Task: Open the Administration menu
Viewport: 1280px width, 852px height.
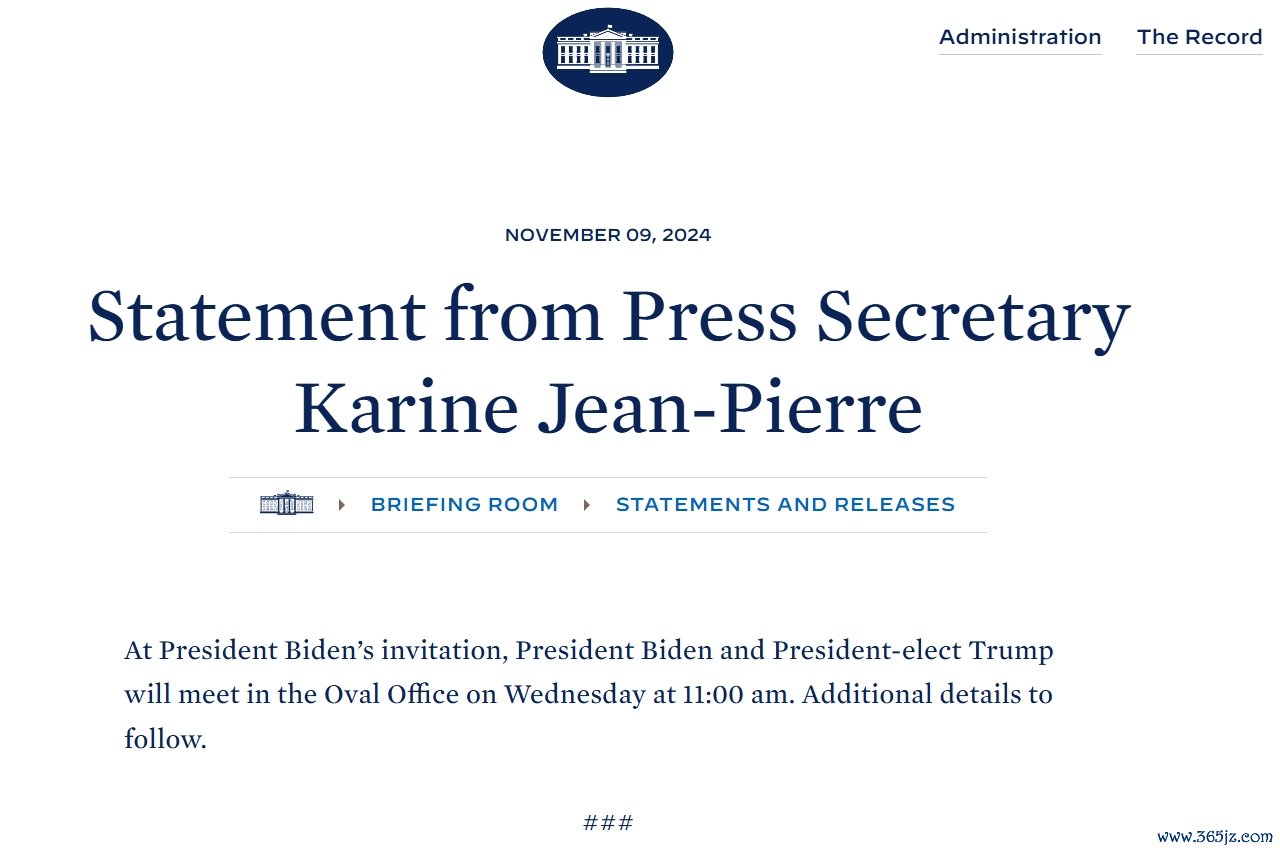Action: pos(1020,37)
